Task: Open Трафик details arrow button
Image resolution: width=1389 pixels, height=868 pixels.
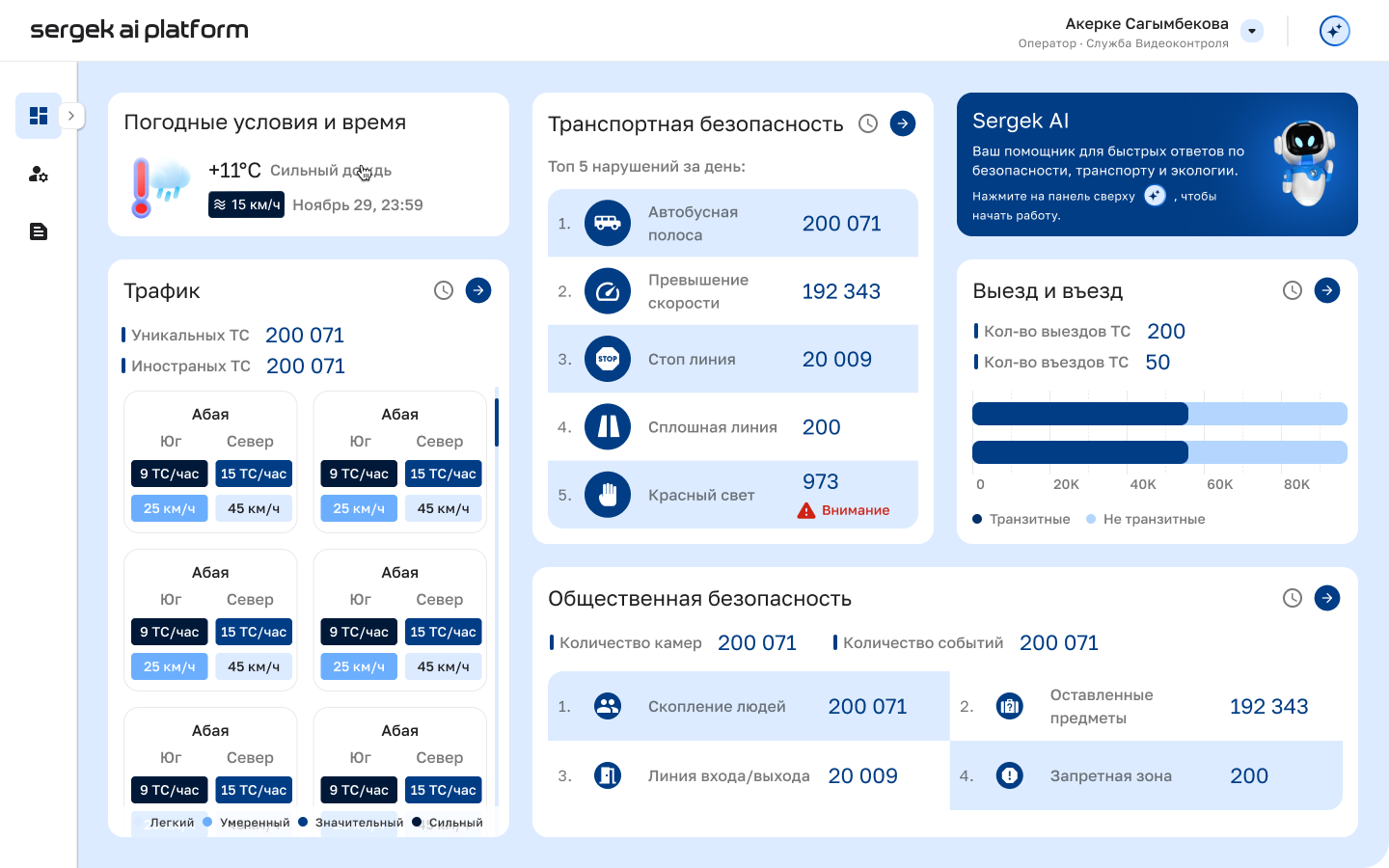Action: (478, 290)
